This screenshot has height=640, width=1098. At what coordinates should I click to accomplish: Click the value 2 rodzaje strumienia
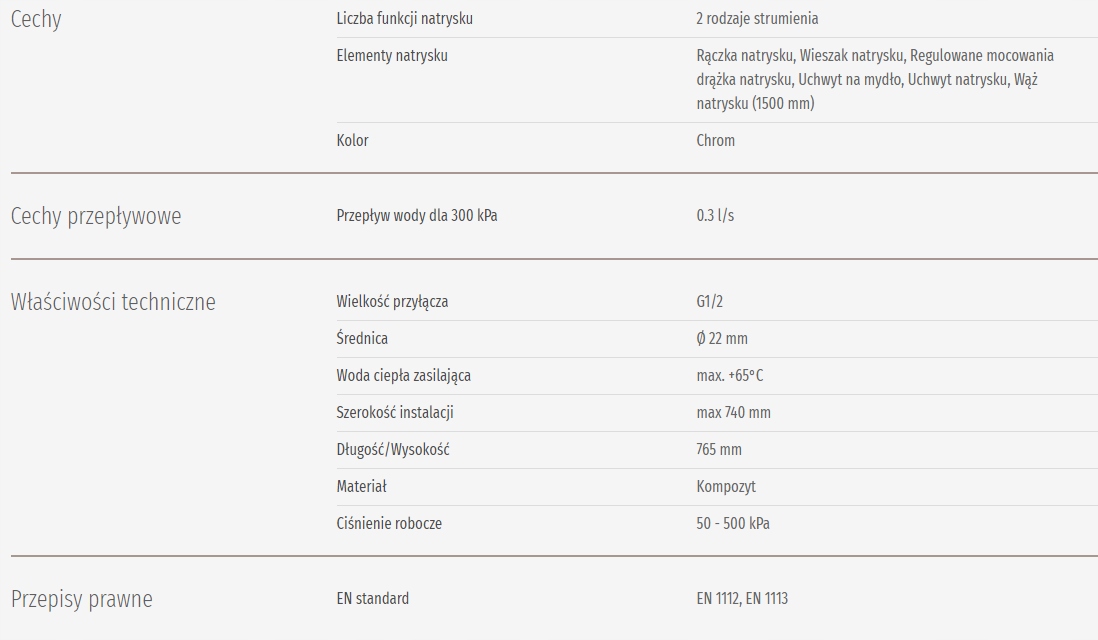(x=758, y=19)
